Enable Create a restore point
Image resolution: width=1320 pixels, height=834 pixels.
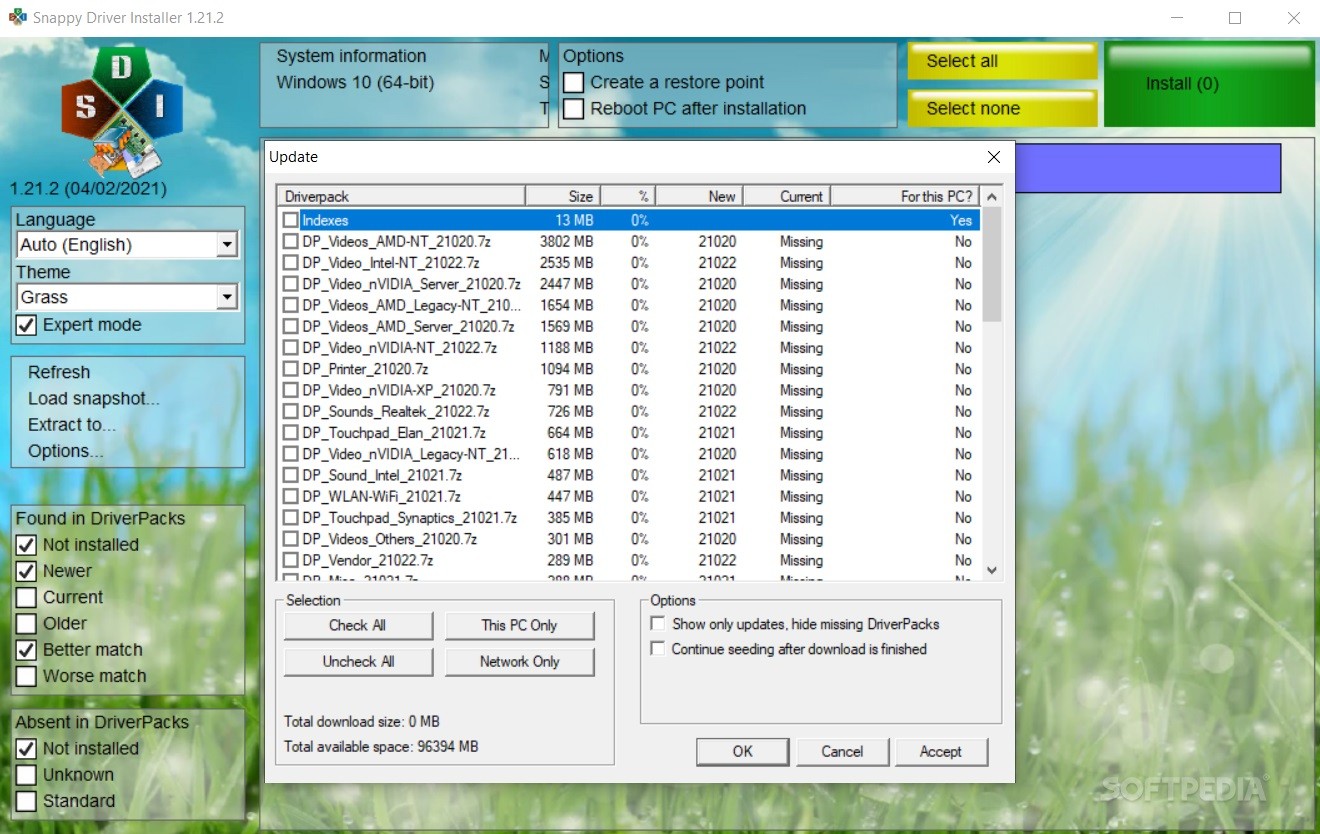pyautogui.click(x=573, y=82)
